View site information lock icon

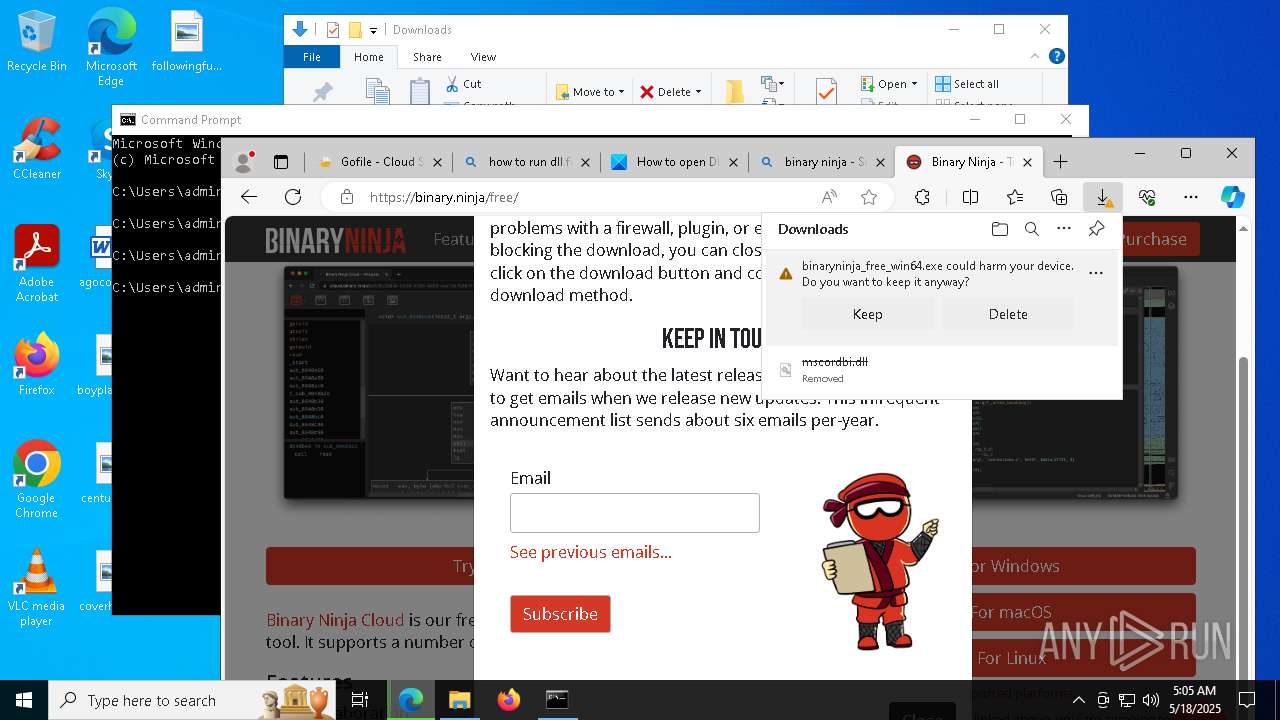pos(347,197)
